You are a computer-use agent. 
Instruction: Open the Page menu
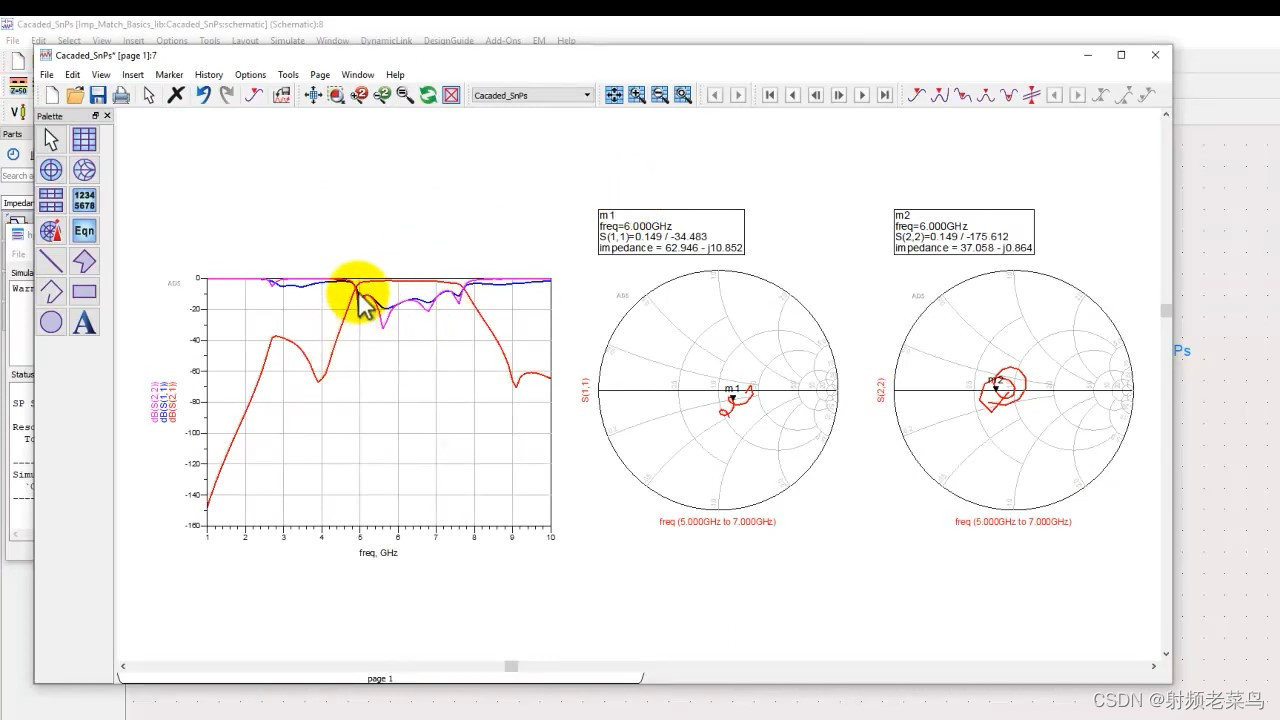320,75
